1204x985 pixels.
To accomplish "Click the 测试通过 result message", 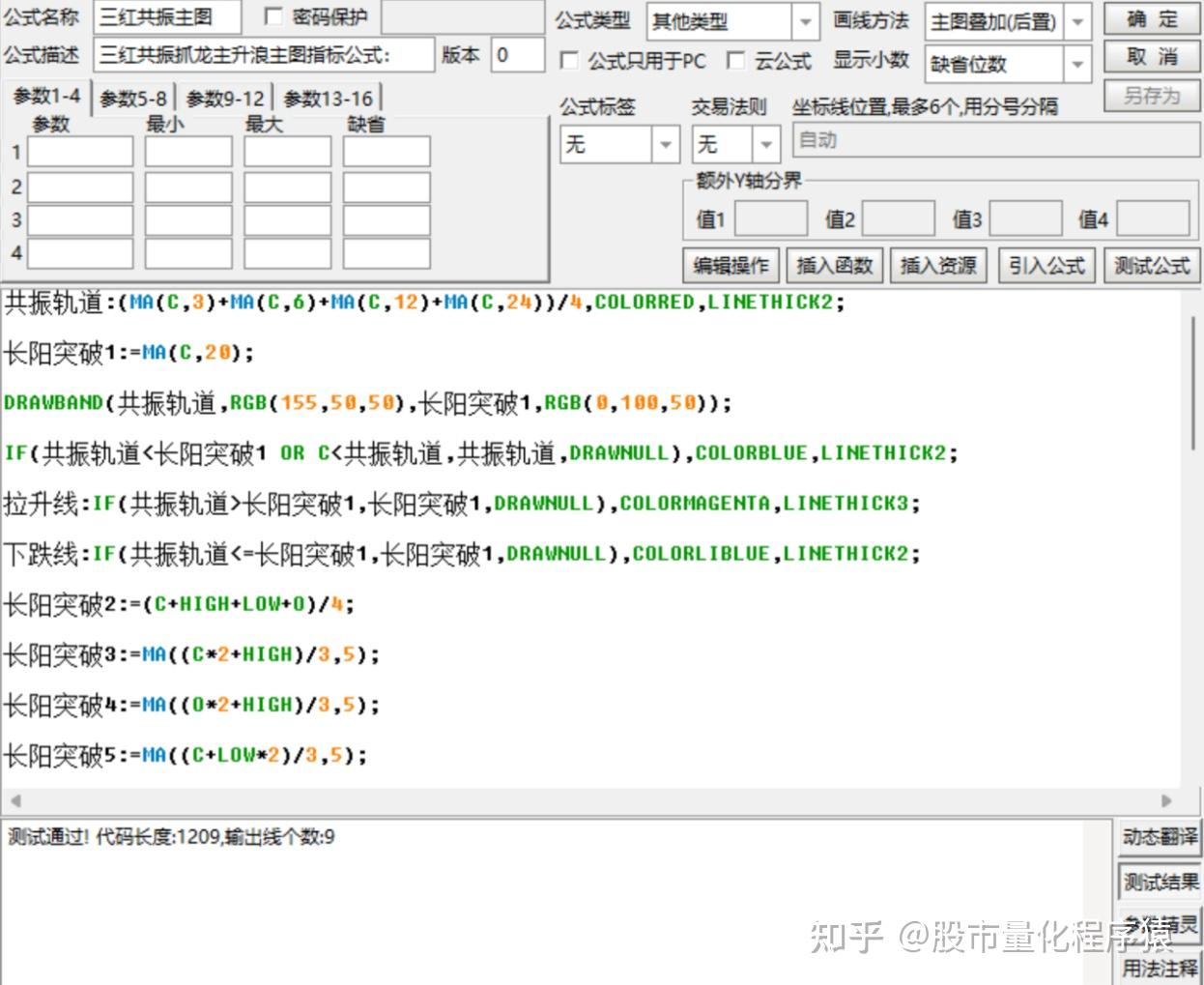I will pos(172,837).
